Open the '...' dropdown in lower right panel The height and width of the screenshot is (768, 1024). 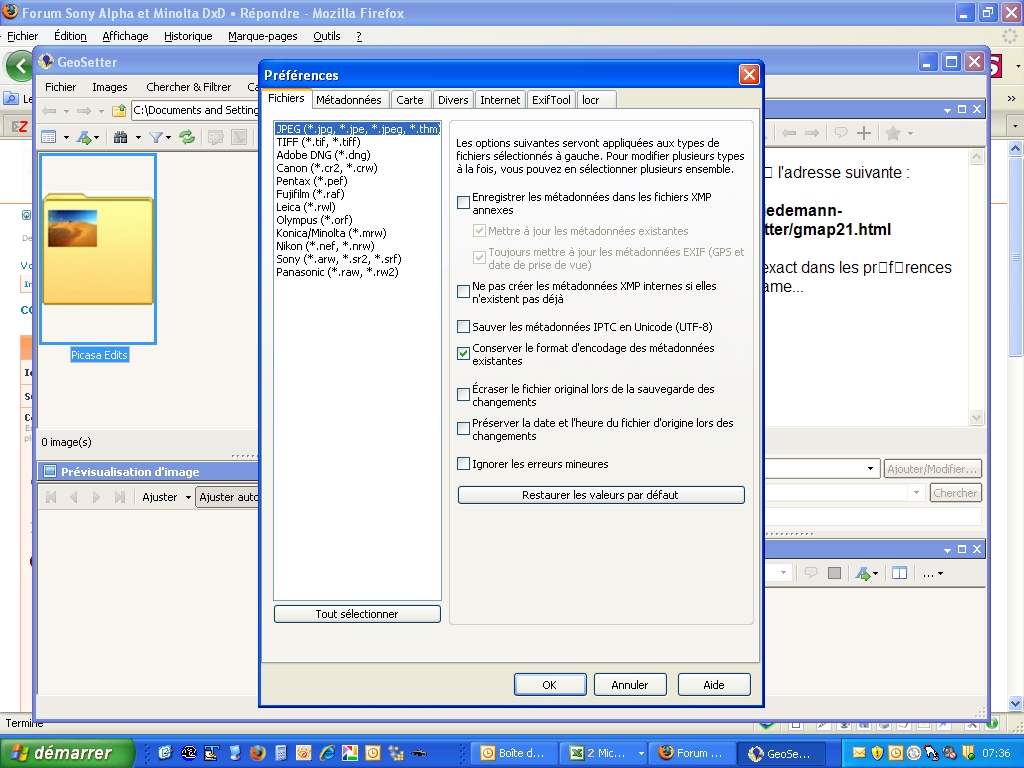click(933, 573)
